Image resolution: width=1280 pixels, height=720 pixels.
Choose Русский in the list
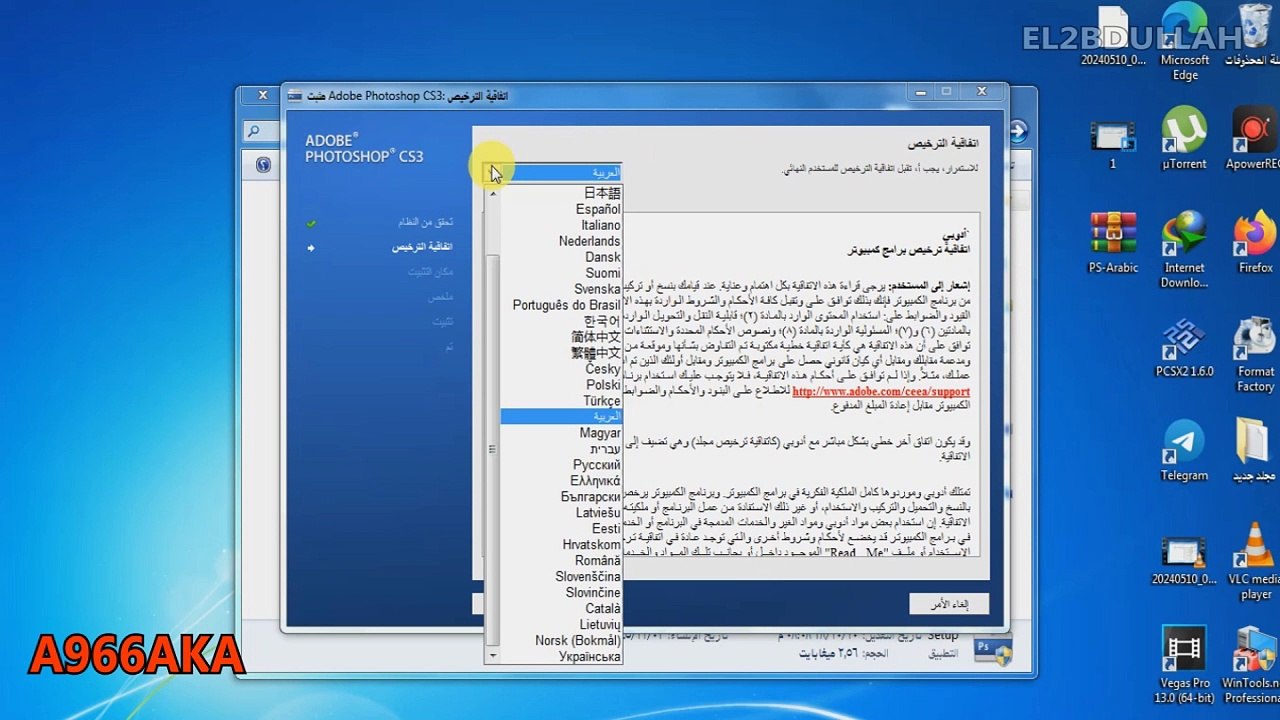click(x=597, y=465)
